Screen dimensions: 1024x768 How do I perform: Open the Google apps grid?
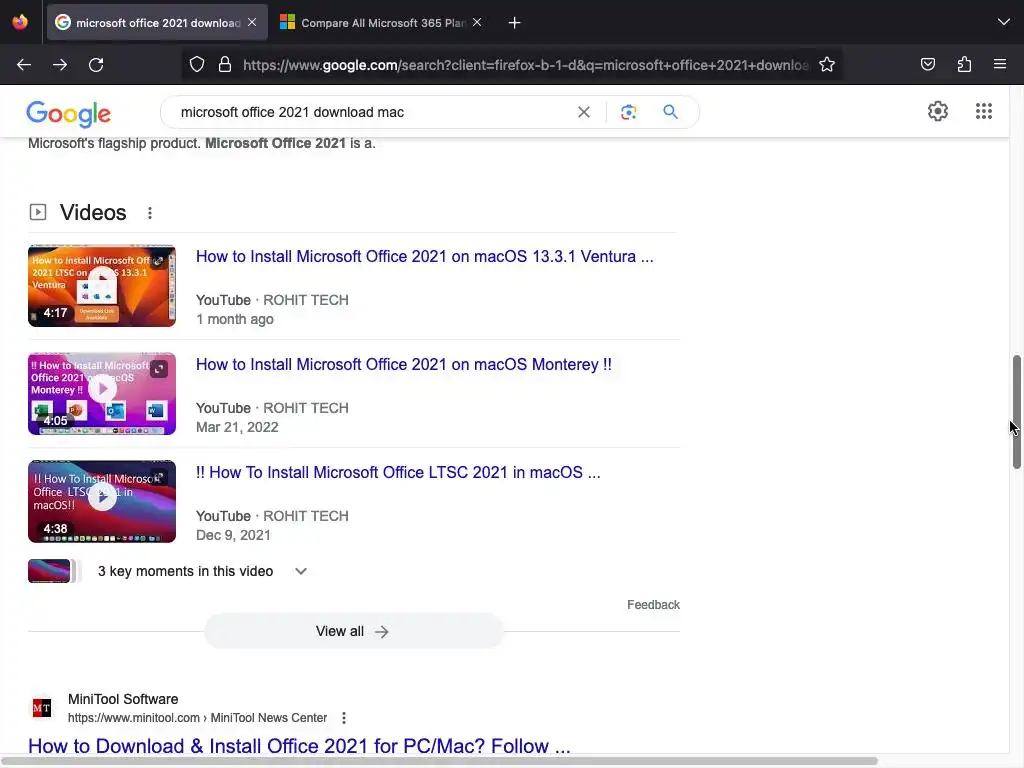(x=984, y=111)
